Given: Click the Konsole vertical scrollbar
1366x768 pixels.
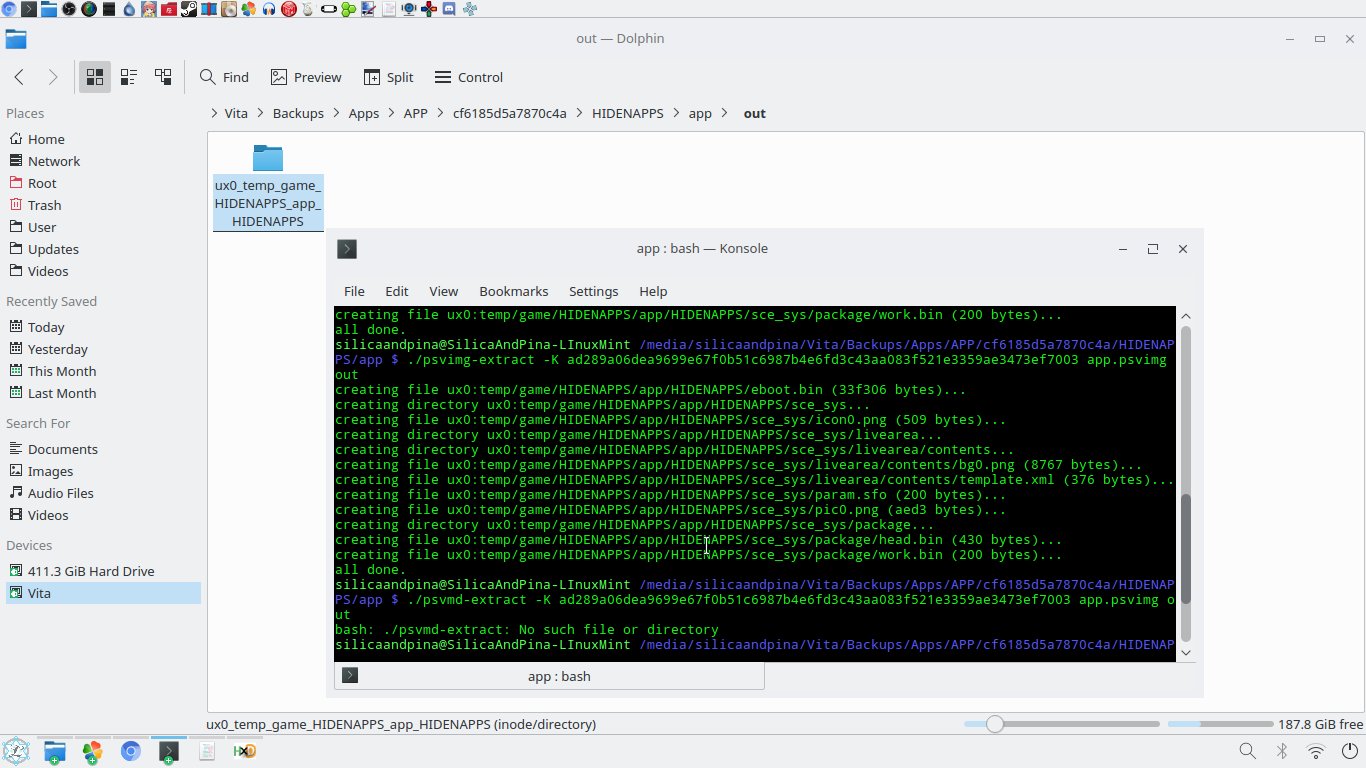Looking at the screenshot, I should tap(1186, 550).
